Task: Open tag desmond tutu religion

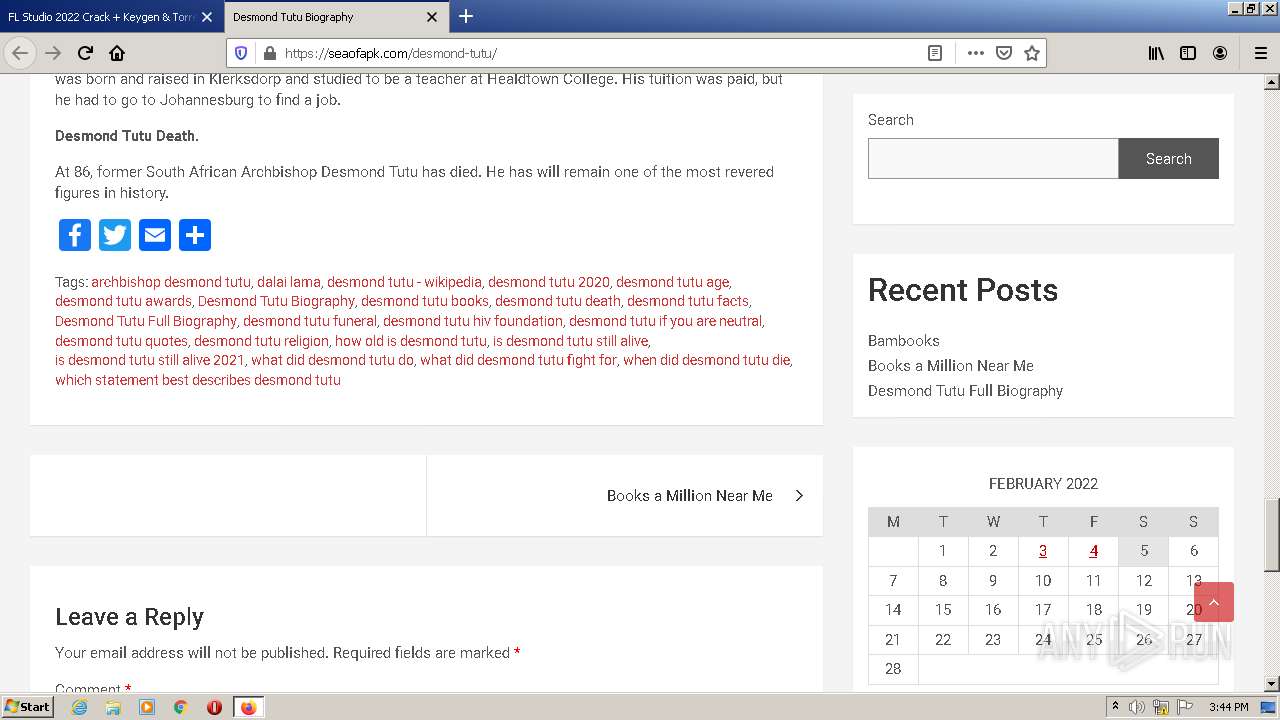Action: tap(261, 341)
